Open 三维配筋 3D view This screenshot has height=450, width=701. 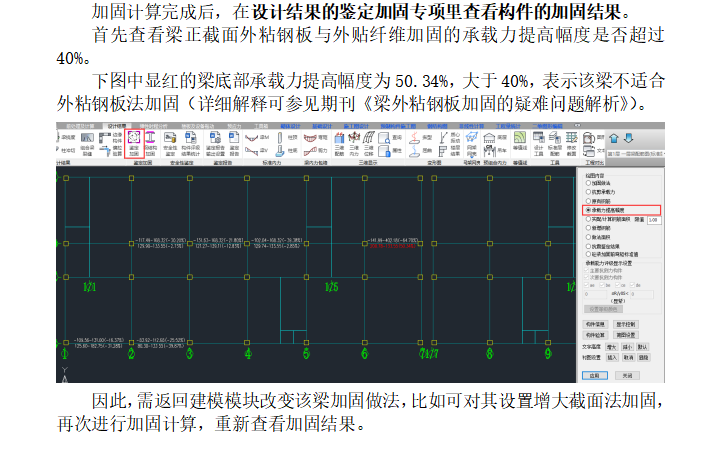(x=340, y=144)
